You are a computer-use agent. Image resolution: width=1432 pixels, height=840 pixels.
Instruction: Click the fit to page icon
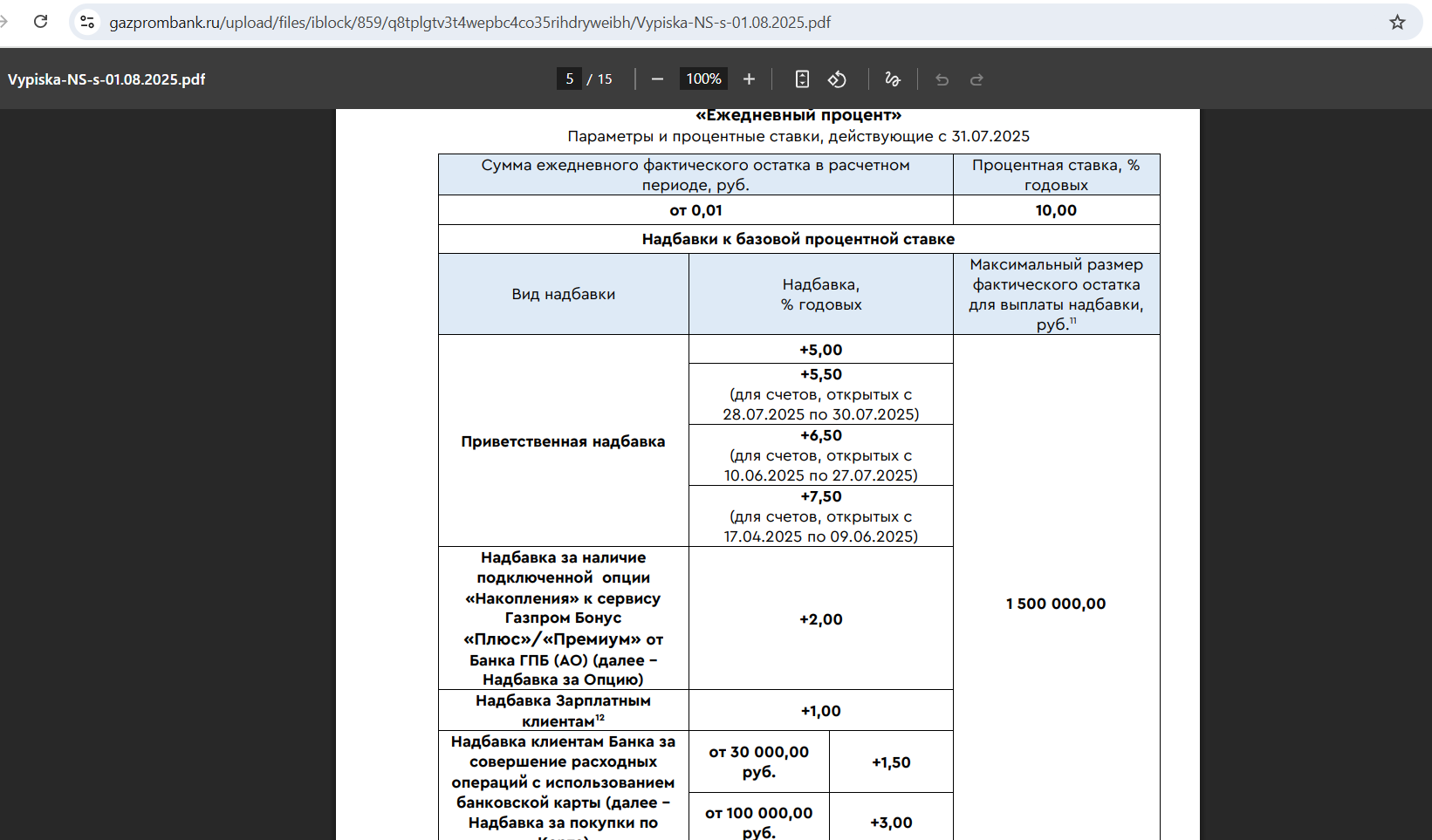click(802, 79)
